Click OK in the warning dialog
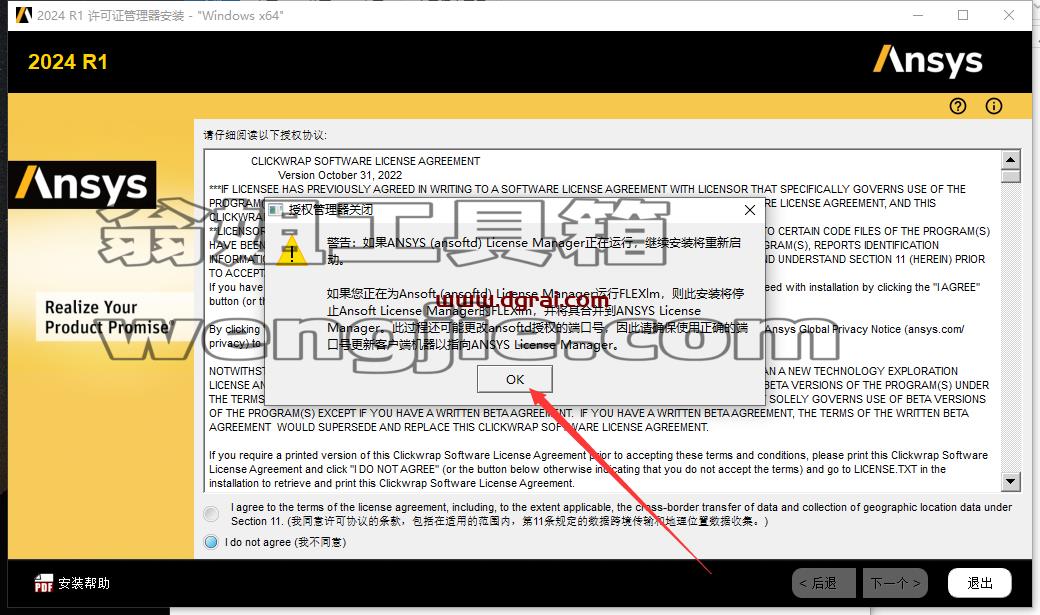1040x615 pixels. 515,379
